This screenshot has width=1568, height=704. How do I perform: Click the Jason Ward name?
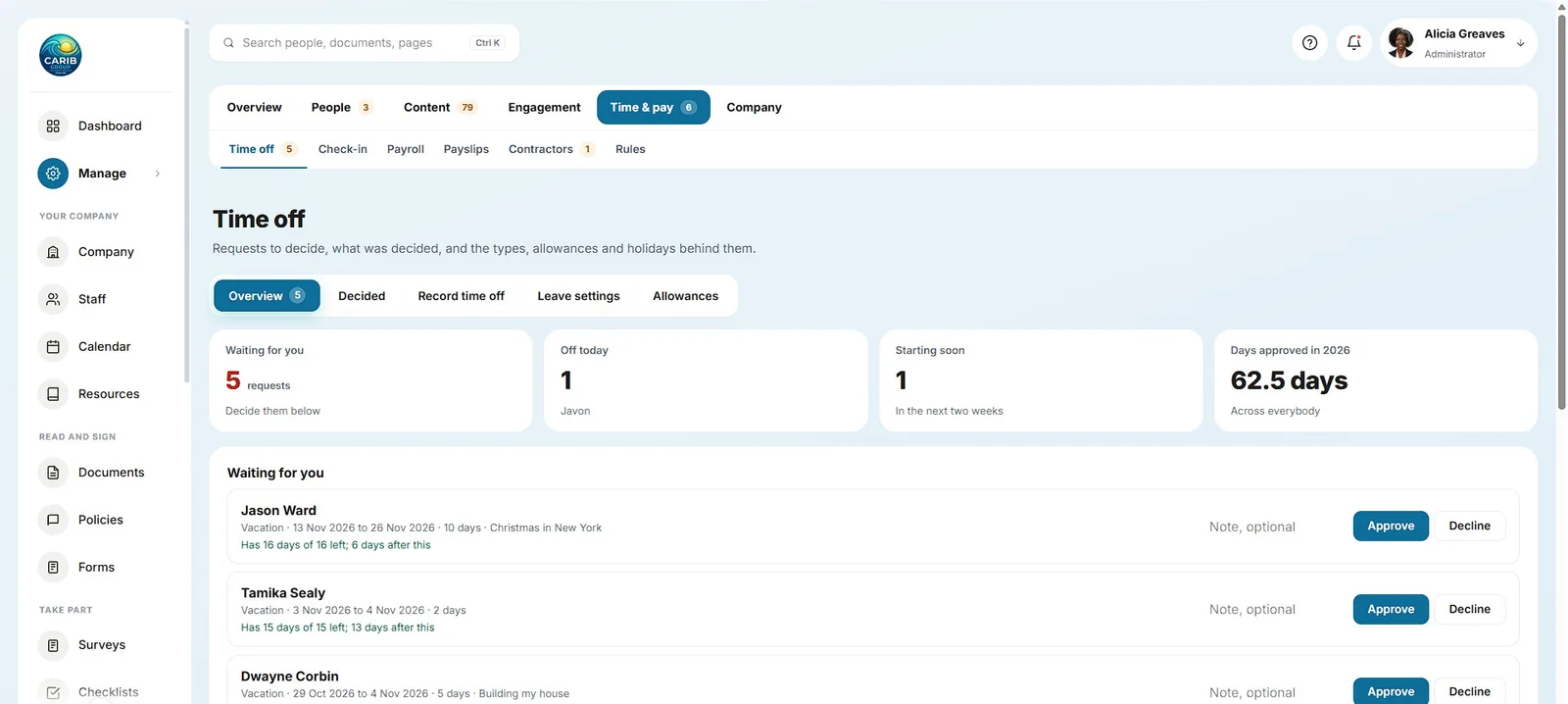(278, 511)
